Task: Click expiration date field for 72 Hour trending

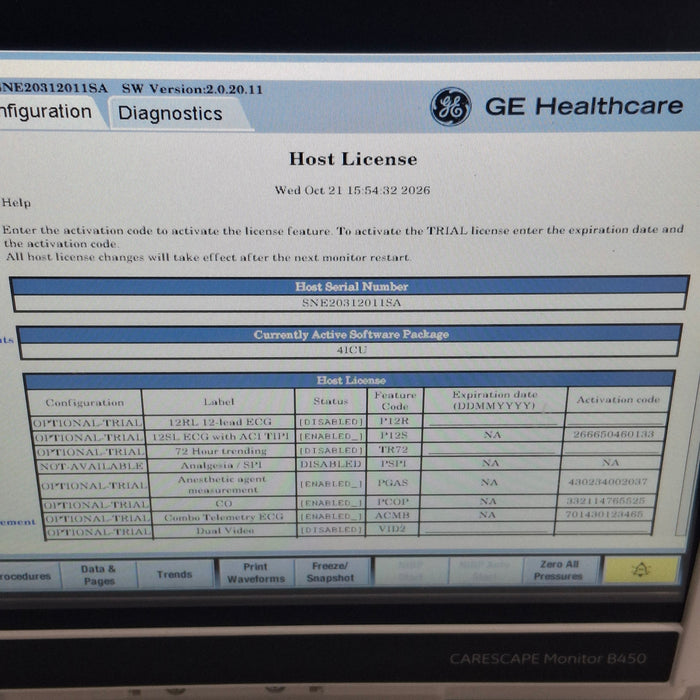Action: (x=491, y=449)
